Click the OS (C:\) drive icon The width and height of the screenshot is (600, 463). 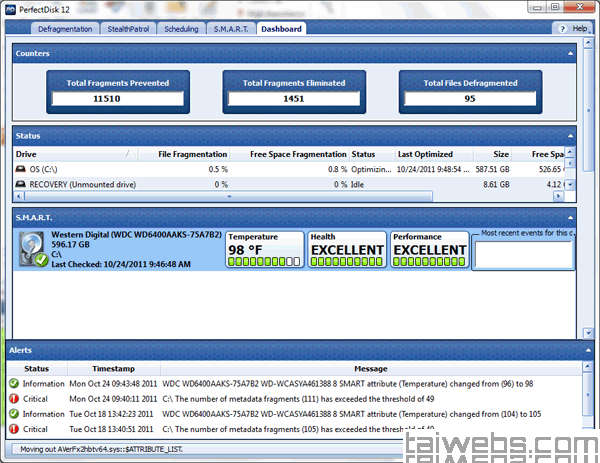click(x=21, y=170)
